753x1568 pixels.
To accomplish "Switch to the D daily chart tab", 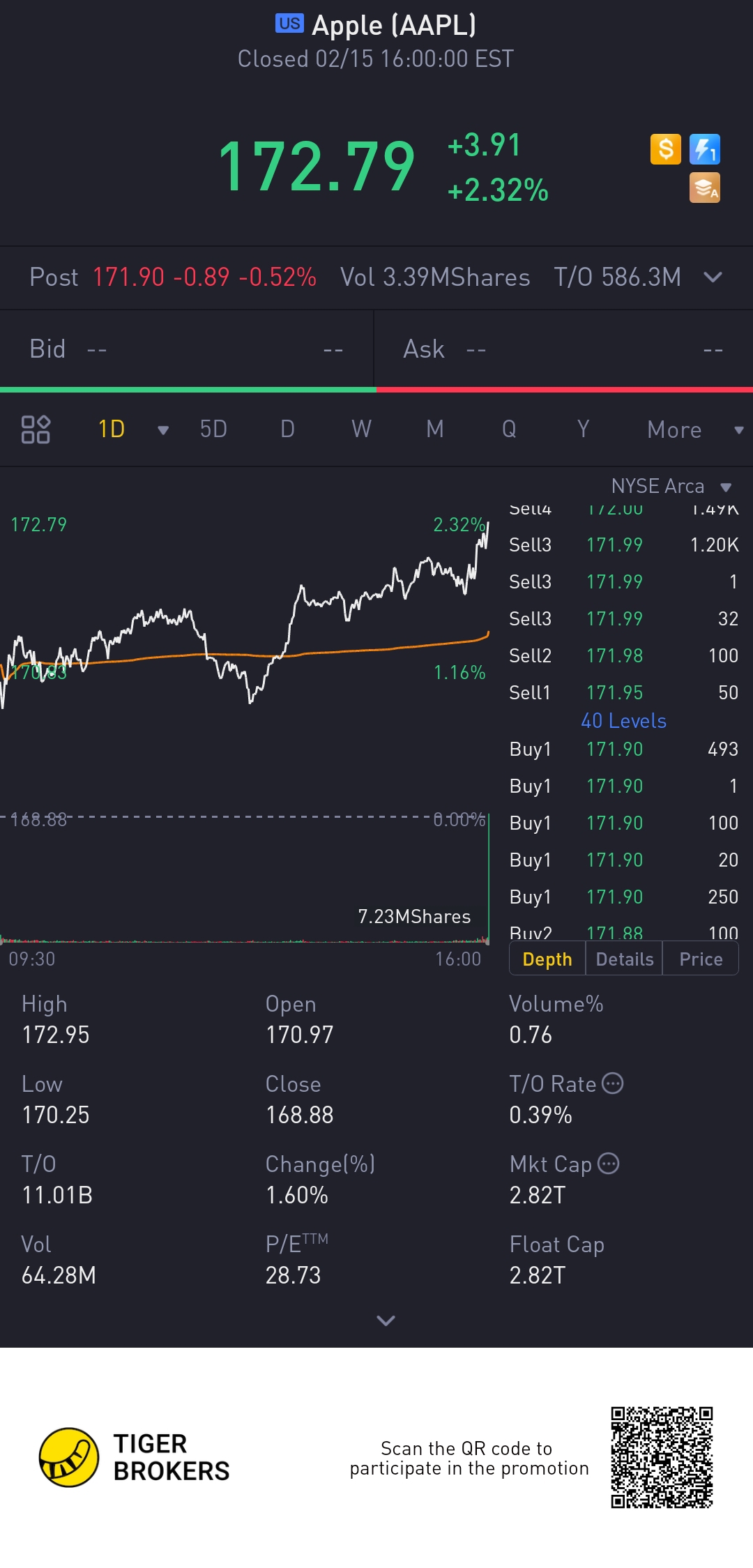I will (x=287, y=429).
